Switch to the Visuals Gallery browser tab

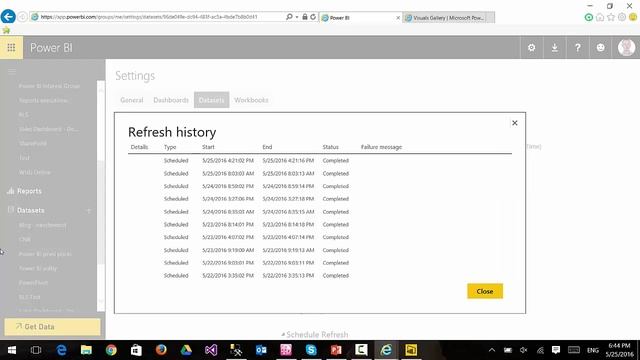click(x=448, y=18)
